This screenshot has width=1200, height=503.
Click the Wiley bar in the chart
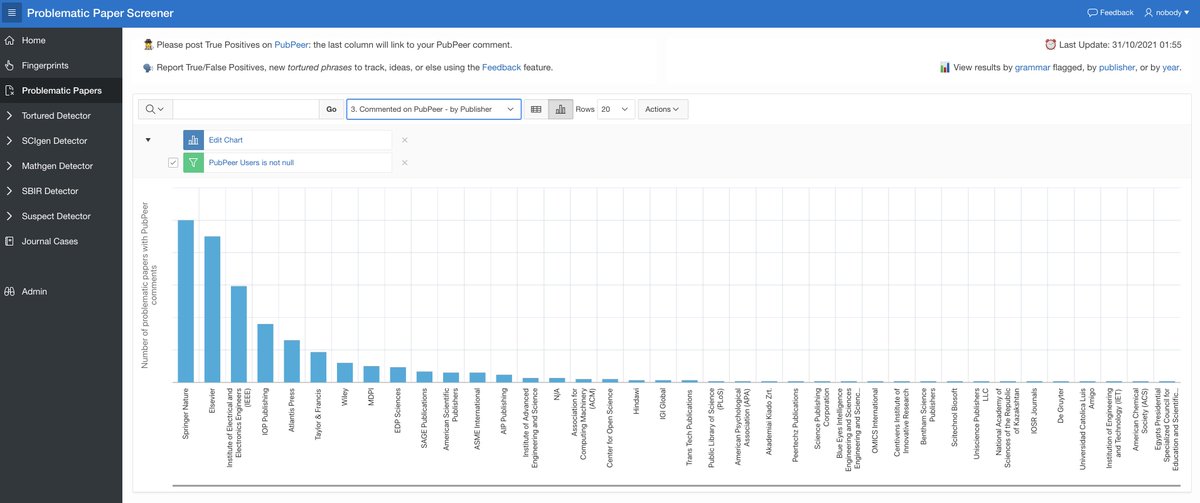344,372
